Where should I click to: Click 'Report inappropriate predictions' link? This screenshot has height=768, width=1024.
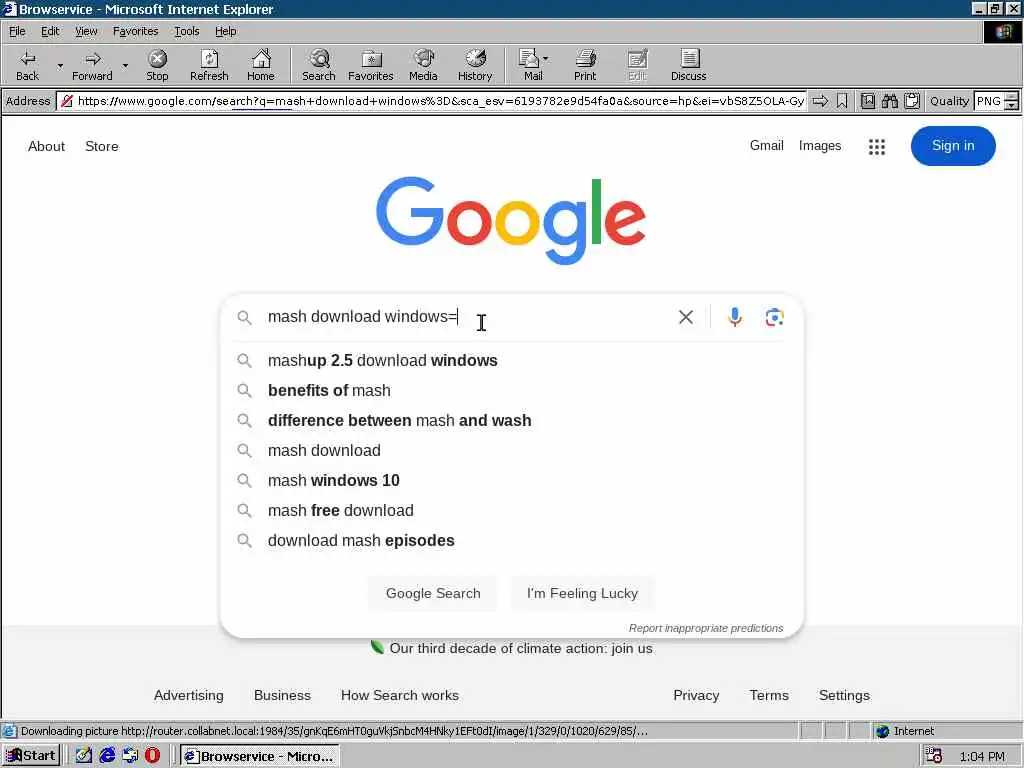706,628
